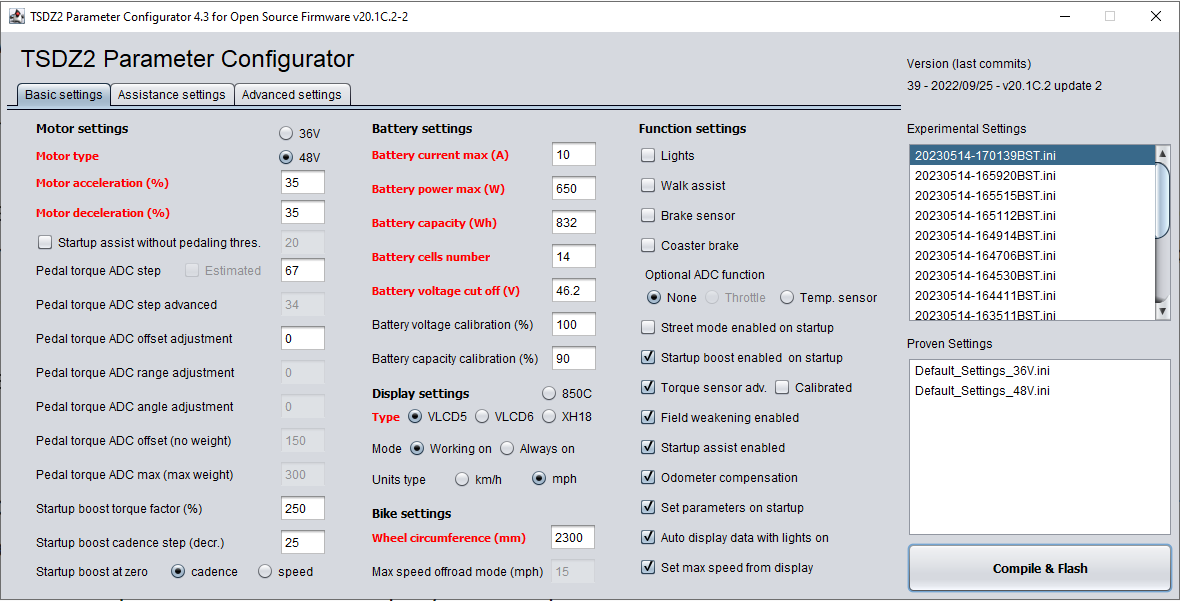Viewport: 1180px width, 601px height.
Task: Choose mph units type
Action: click(539, 478)
